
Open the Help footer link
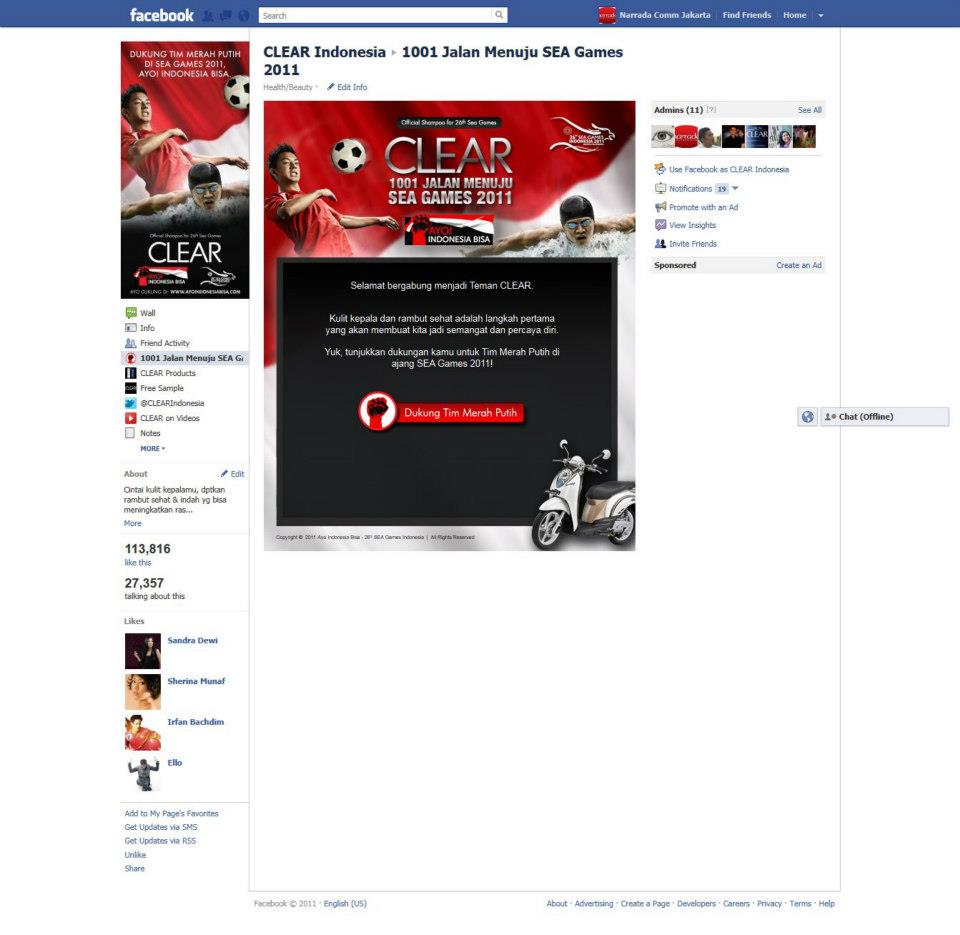pyautogui.click(x=827, y=903)
